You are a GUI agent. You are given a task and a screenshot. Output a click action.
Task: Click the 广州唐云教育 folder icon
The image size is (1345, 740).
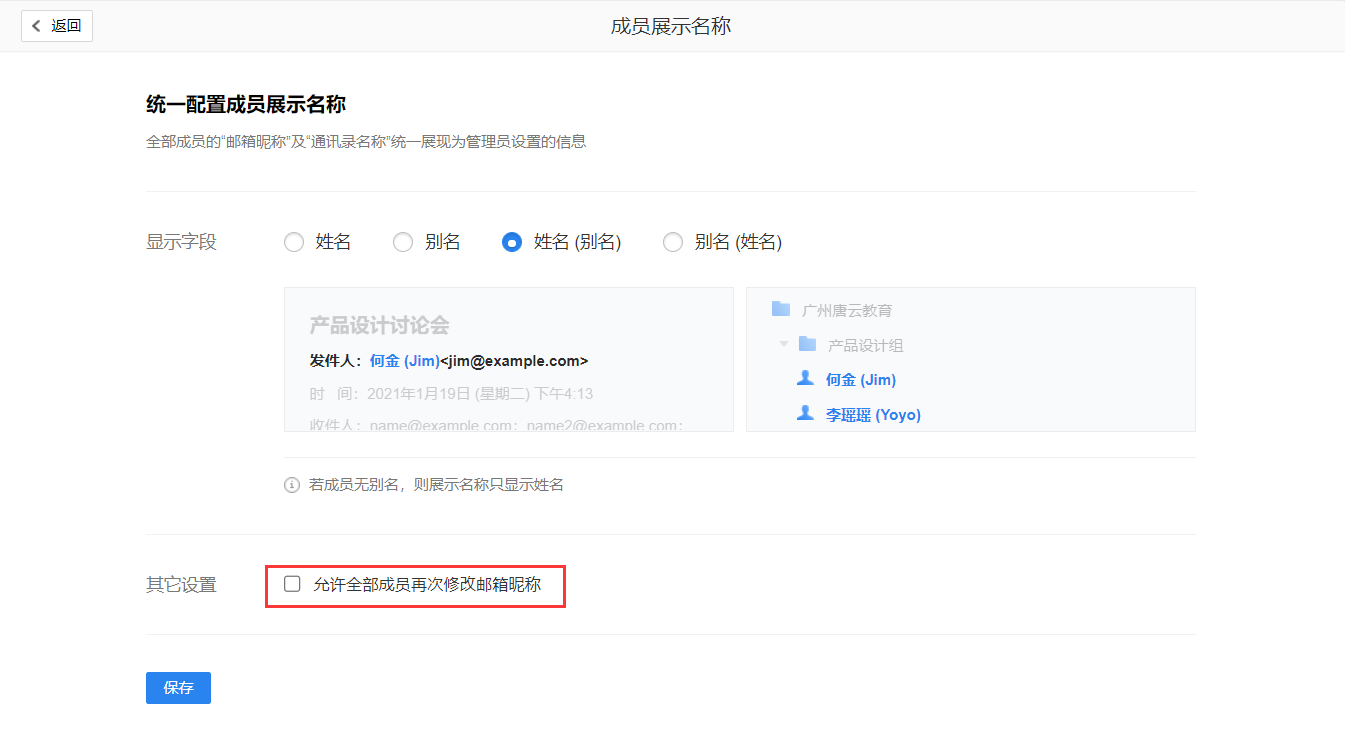click(781, 310)
